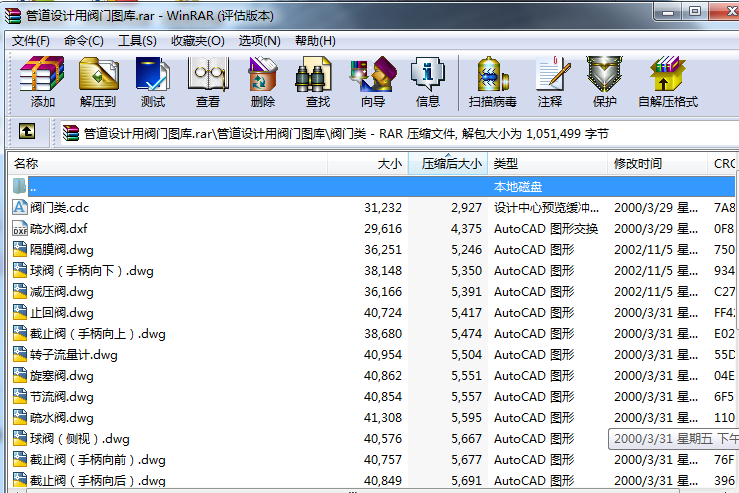Screen dimensions: 739x493
Task: Open the 收藏夹(O) menu
Action: 198,41
